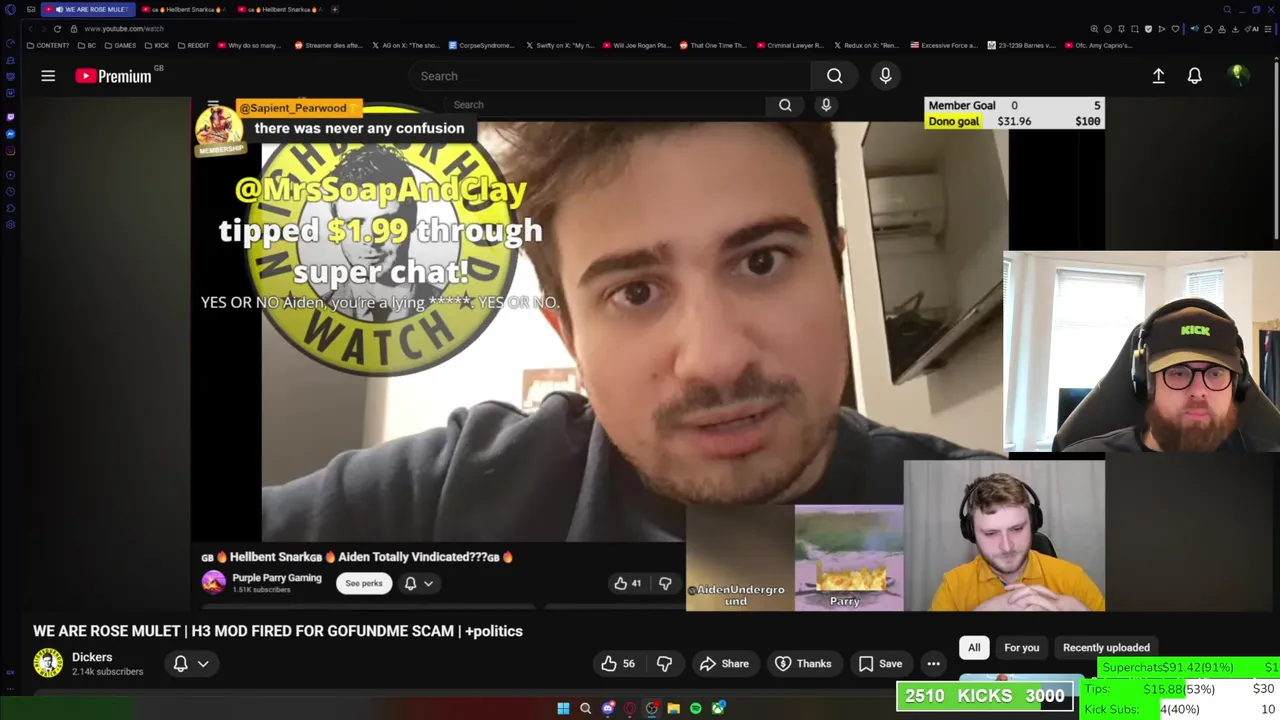This screenshot has height=720, width=1280.
Task: Like the Dickers video (56 likes)
Action: (618, 664)
